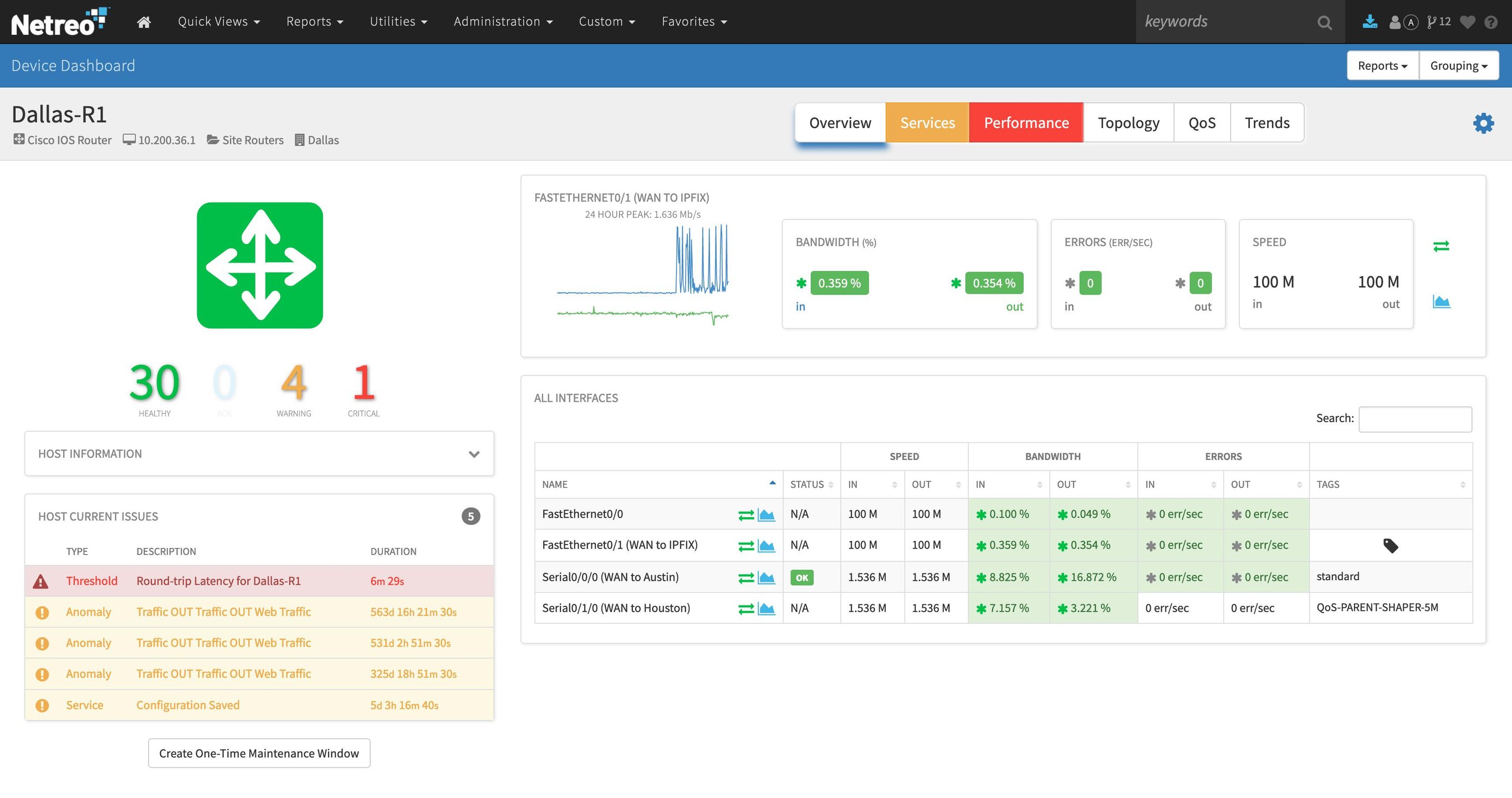This screenshot has width=1512, height=798.
Task: Open the downloads icon in the top bar
Action: (1370, 22)
